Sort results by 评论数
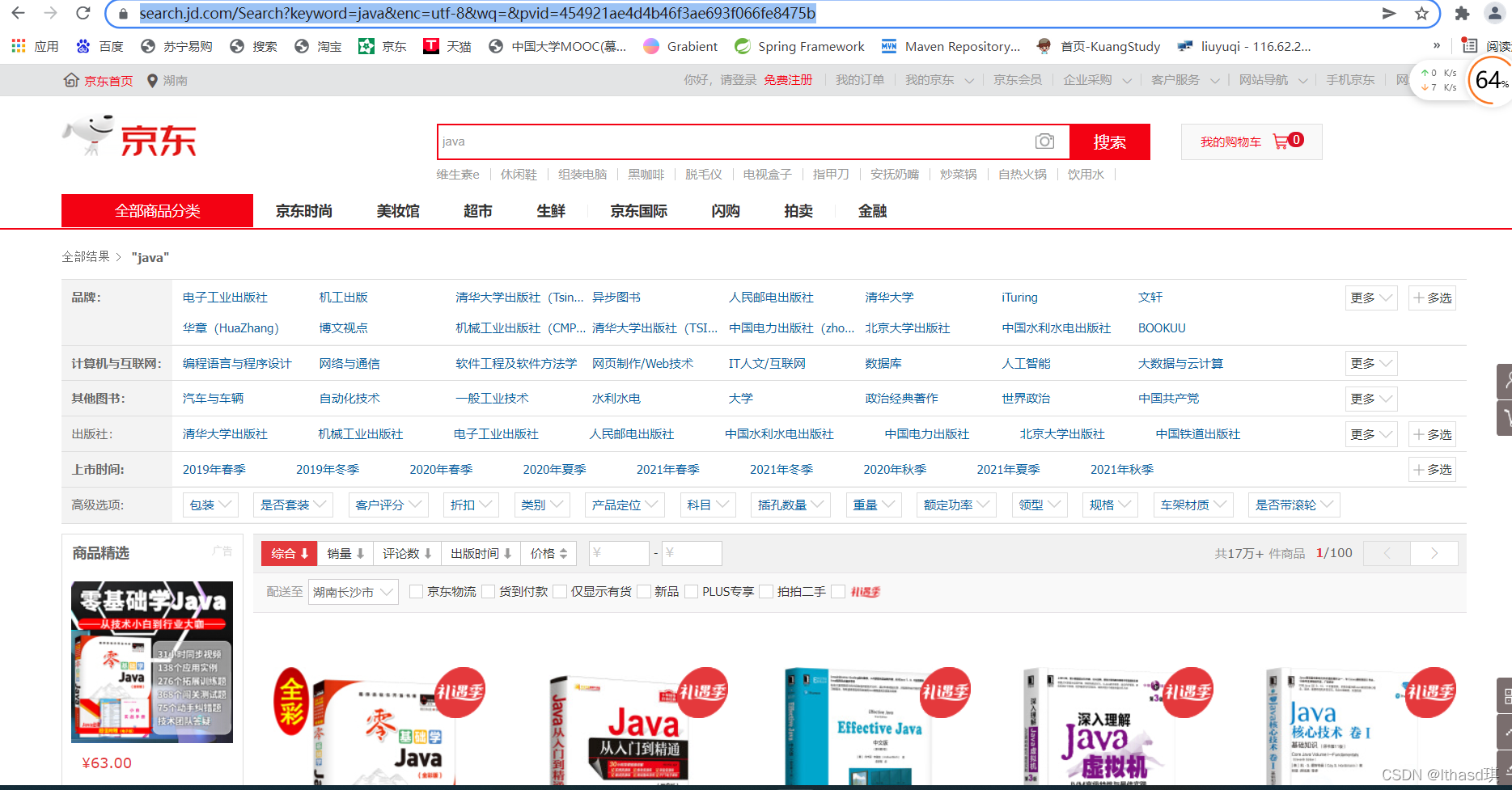1512x790 pixels. [x=407, y=553]
